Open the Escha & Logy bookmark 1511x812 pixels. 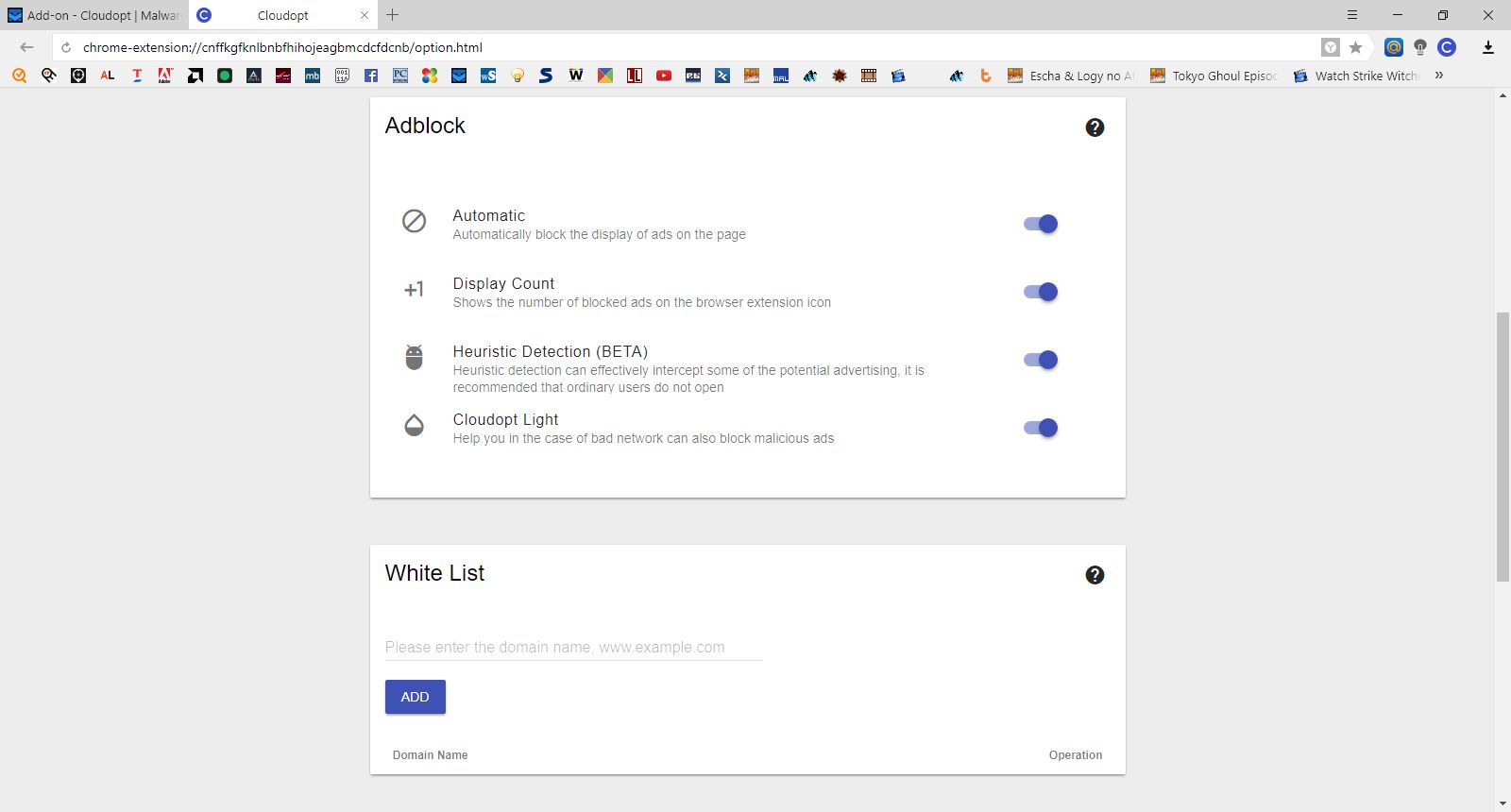pyautogui.click(x=1072, y=76)
